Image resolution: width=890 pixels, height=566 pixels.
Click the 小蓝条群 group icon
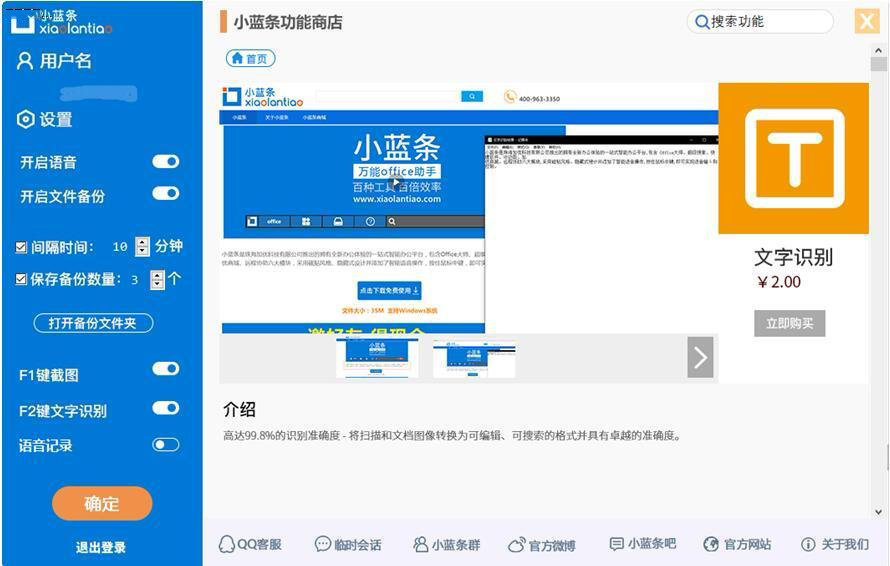coord(421,544)
